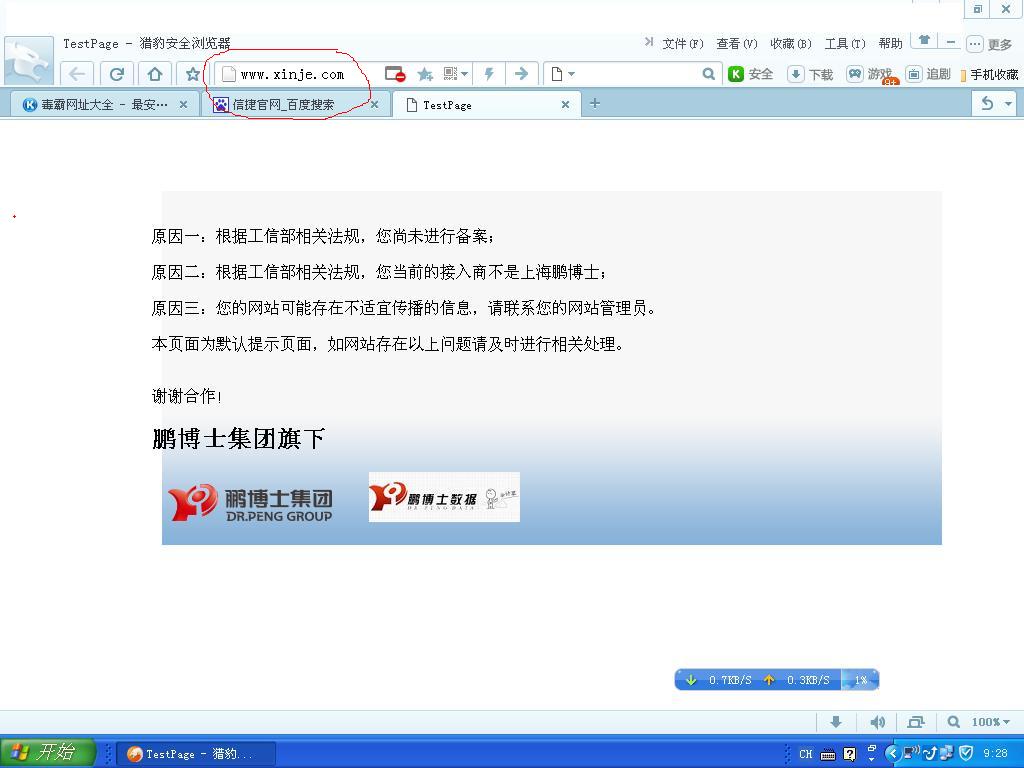The width and height of the screenshot is (1024, 768).
Task: Toggle the window popup icon in status bar
Action: tap(915, 722)
